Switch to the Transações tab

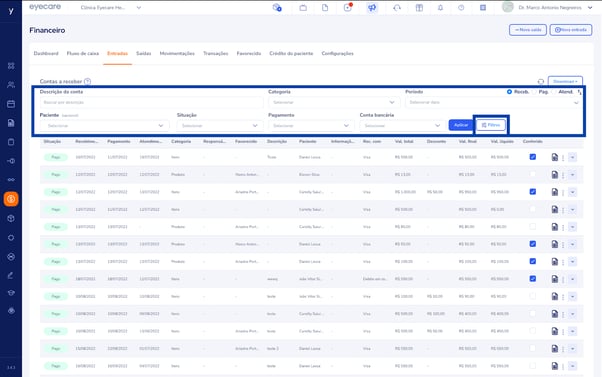tap(215, 53)
